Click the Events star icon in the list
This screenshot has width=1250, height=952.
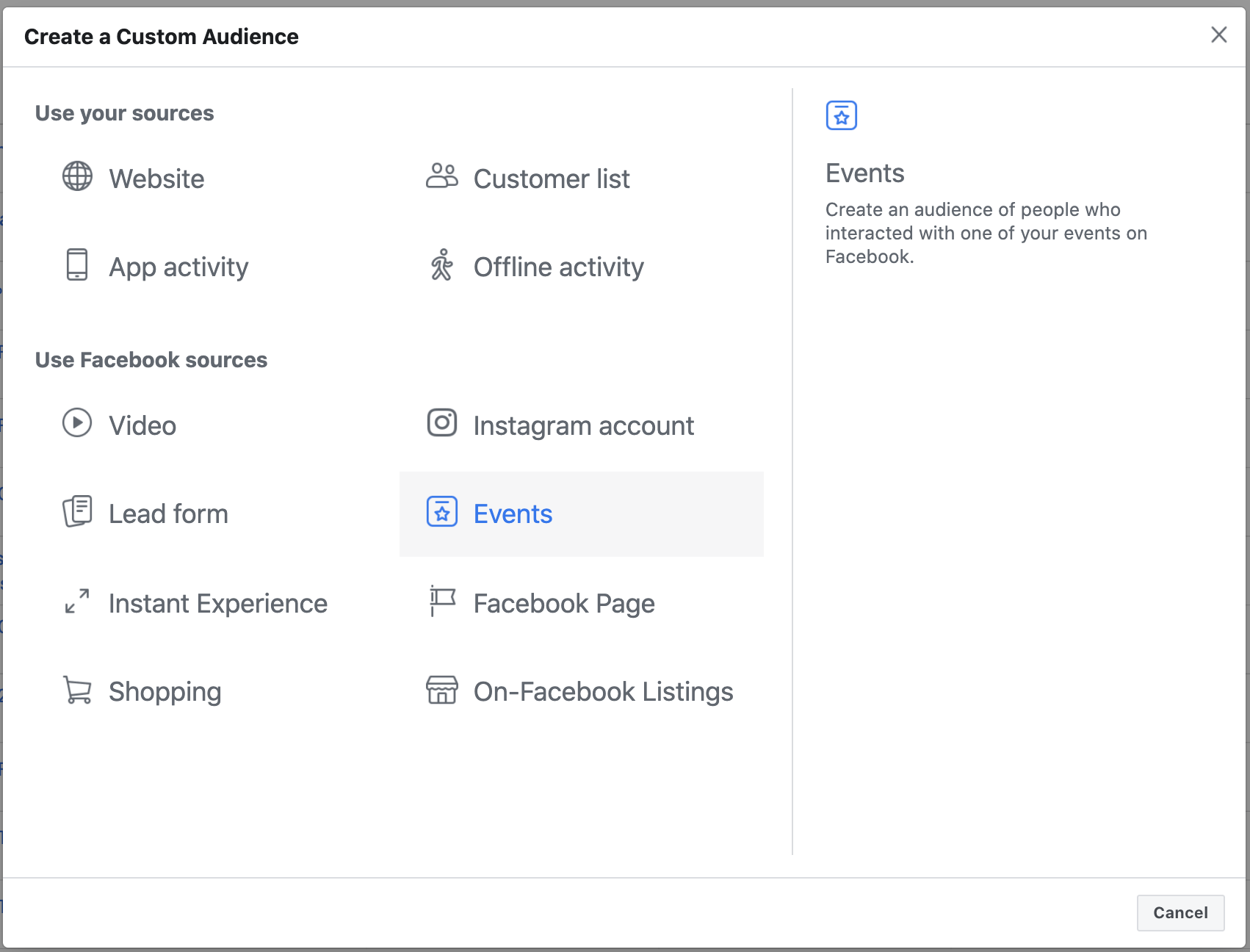click(x=442, y=512)
